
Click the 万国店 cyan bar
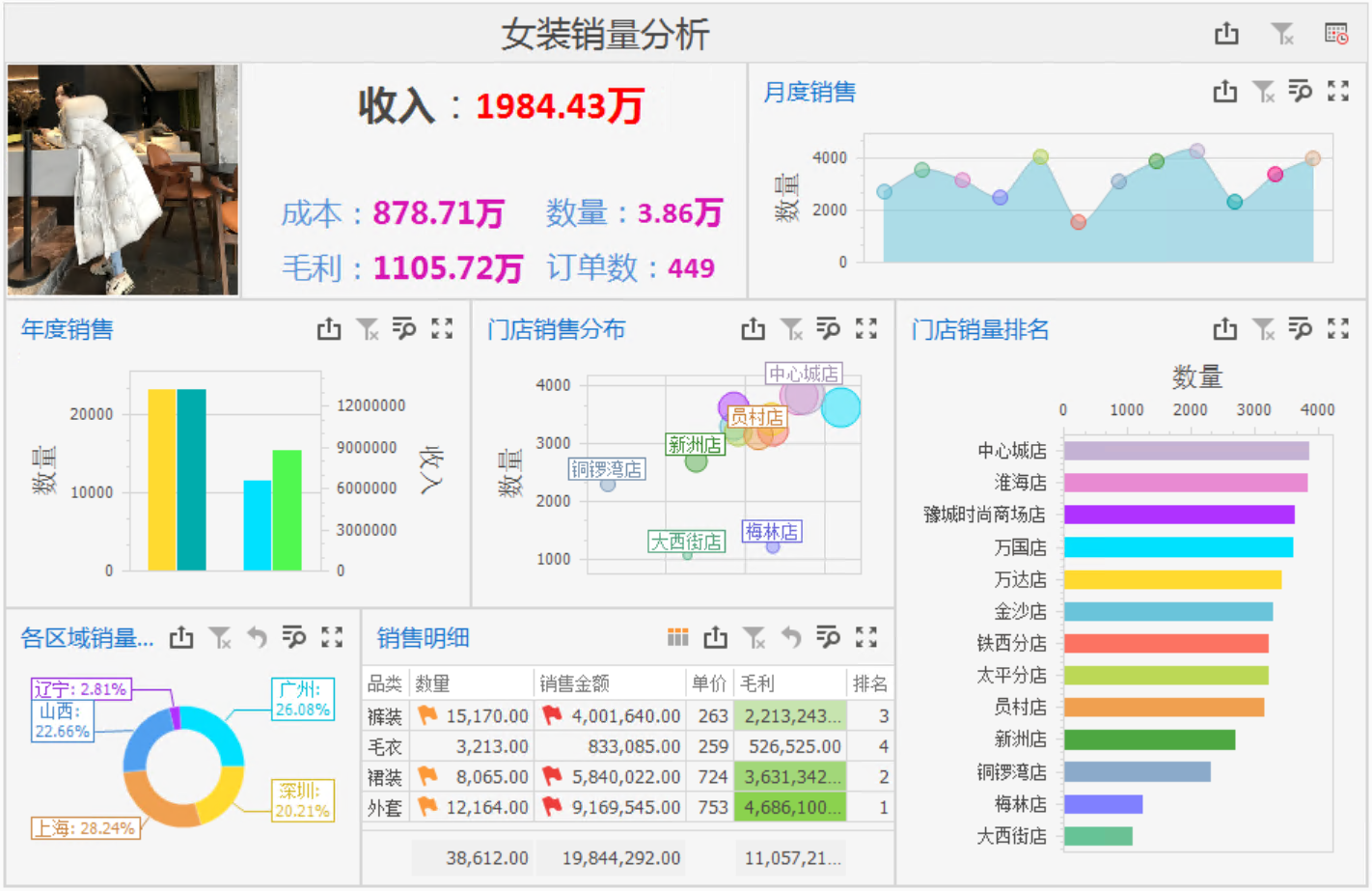tap(1178, 547)
